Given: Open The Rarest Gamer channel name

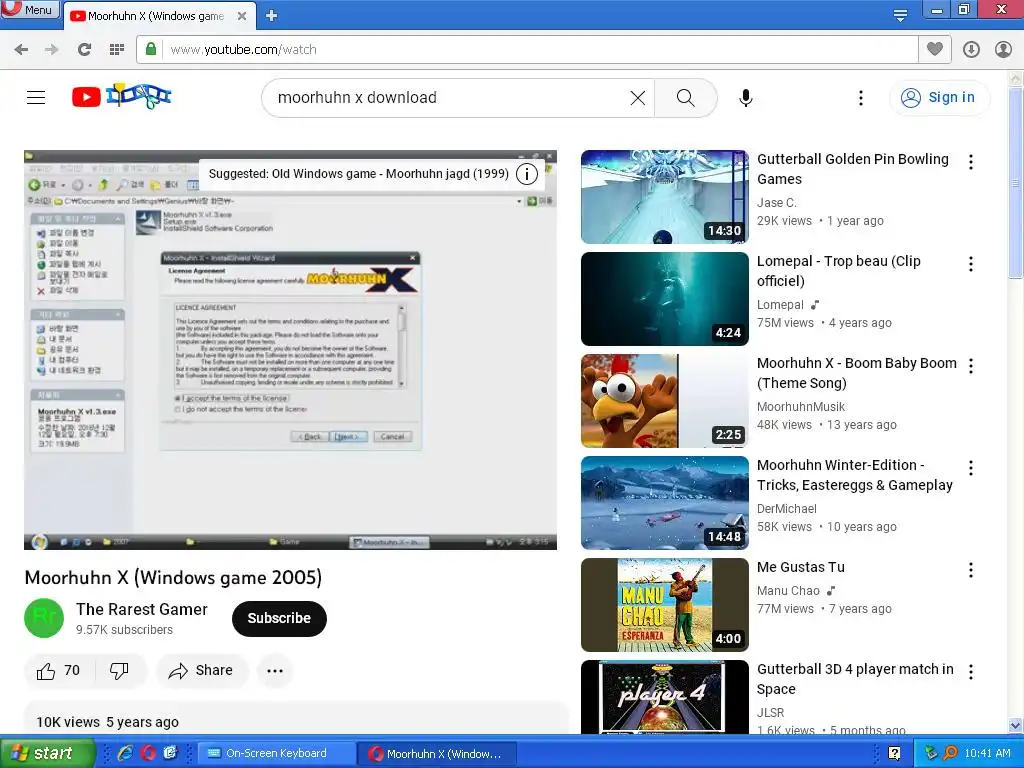Looking at the screenshot, I should pyautogui.click(x=142, y=609).
